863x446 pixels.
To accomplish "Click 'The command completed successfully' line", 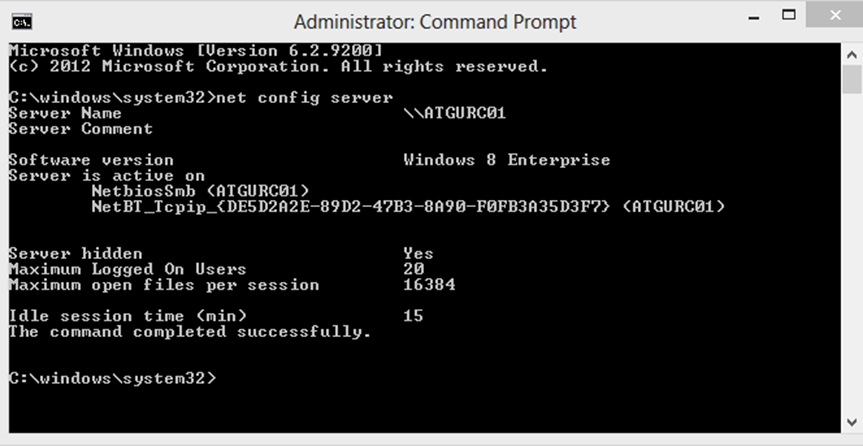I will 190,332.
